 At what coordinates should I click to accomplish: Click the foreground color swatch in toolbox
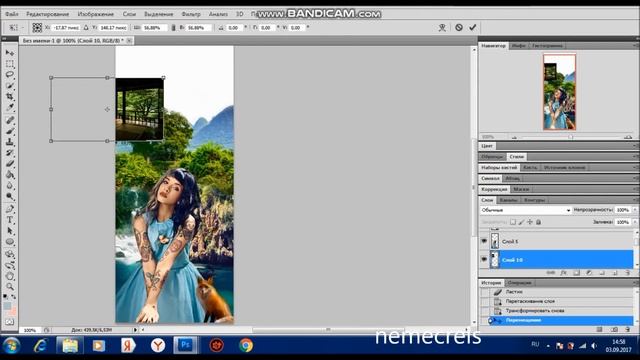click(8, 306)
